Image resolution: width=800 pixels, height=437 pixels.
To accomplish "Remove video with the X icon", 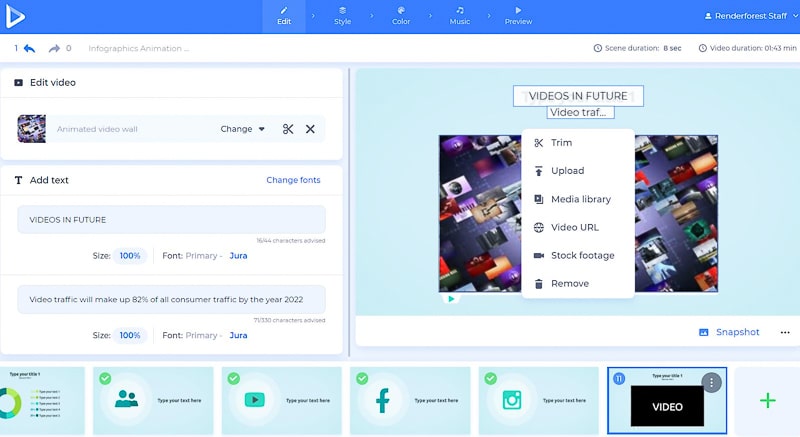I will pyautogui.click(x=310, y=129).
